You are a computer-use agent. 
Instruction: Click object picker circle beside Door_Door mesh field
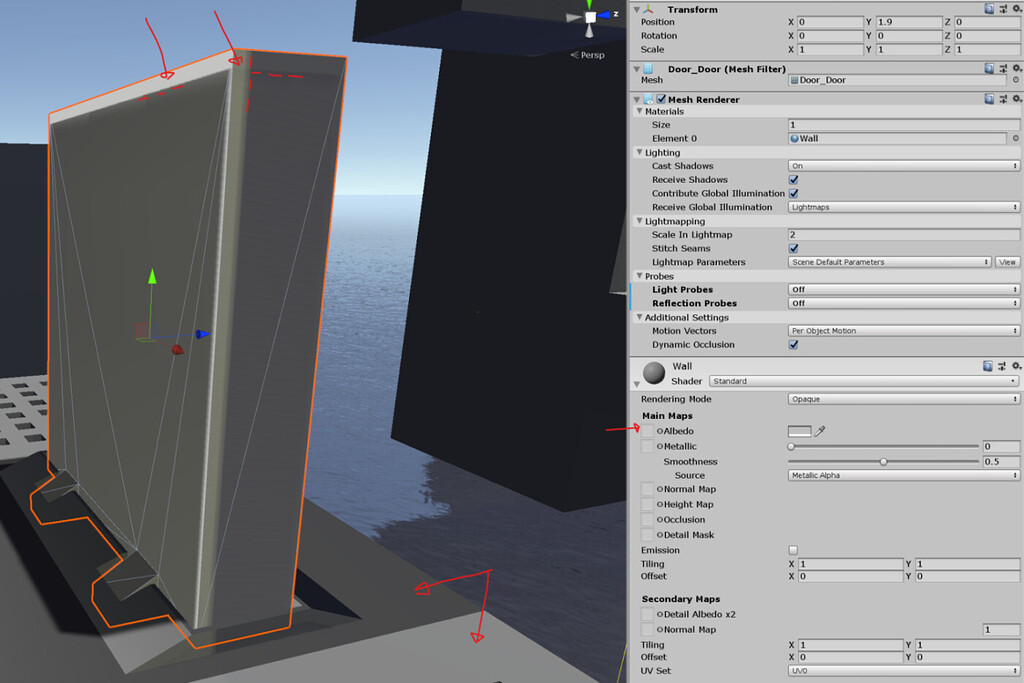coord(1016,79)
